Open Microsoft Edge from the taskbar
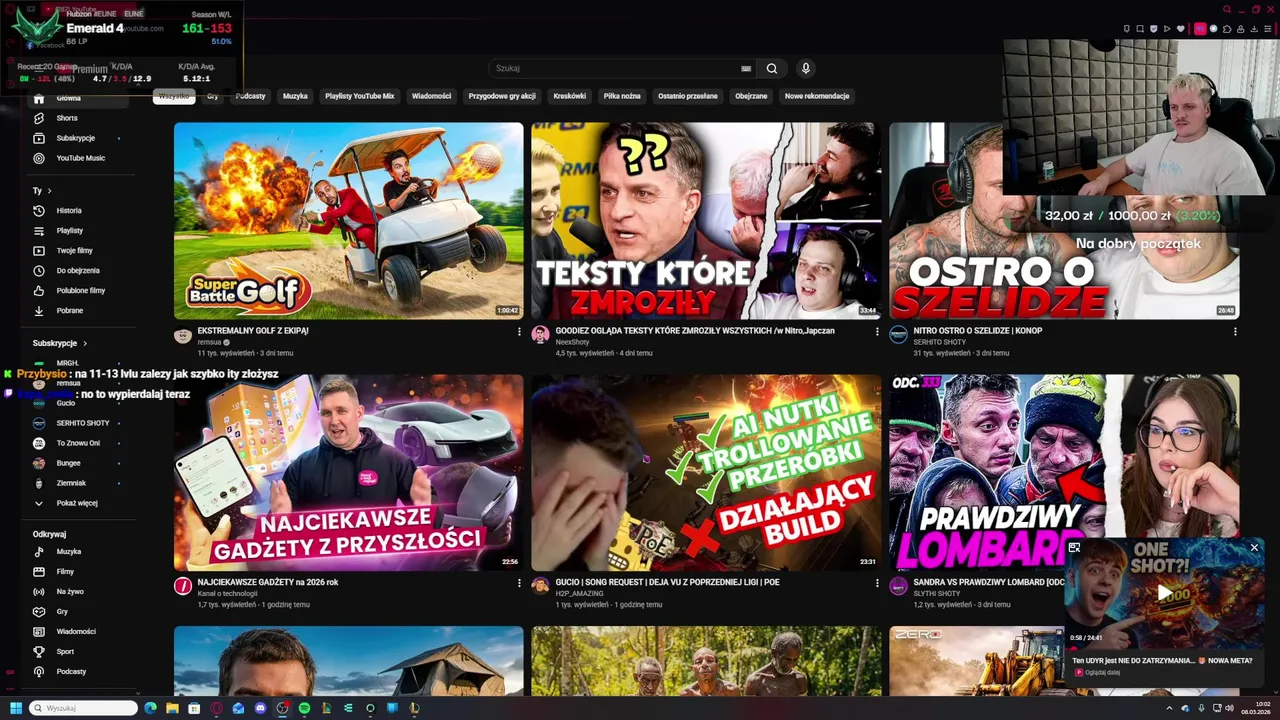The height and width of the screenshot is (720, 1280). 151,708
